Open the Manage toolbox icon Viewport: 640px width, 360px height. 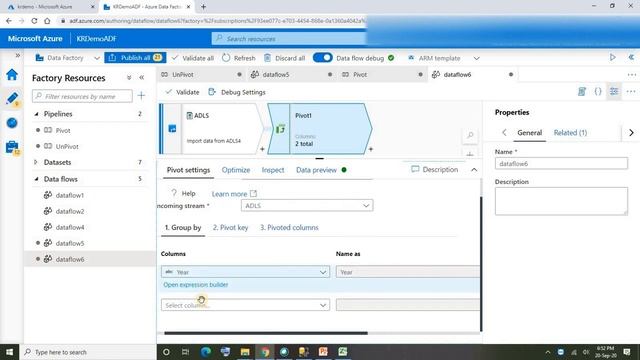pos(12,147)
